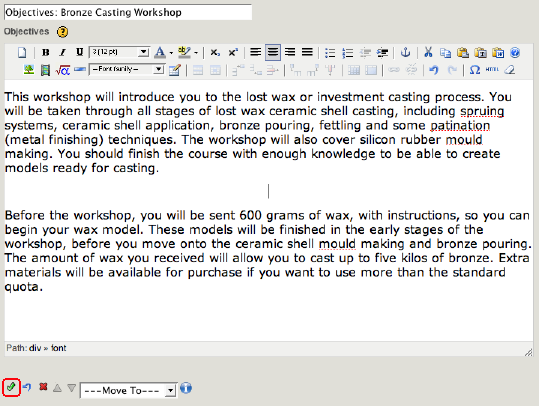Click the yellow Objectives help question mark
This screenshot has width=539, height=406.
[x=63, y=32]
